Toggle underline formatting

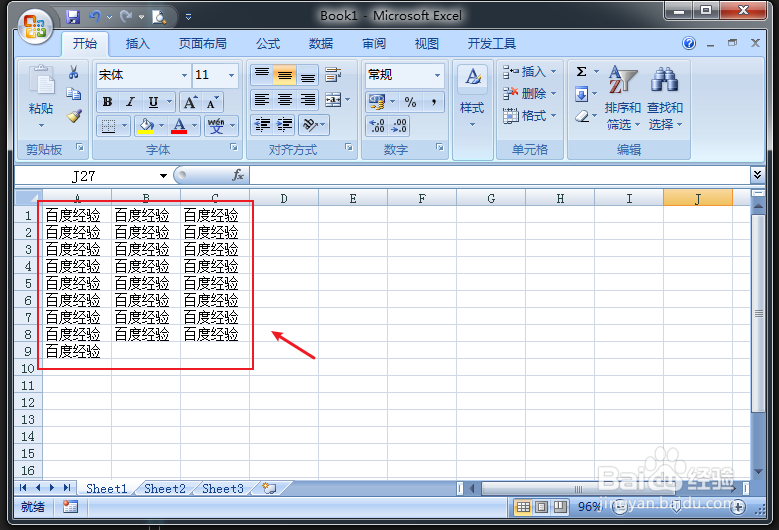[x=153, y=102]
